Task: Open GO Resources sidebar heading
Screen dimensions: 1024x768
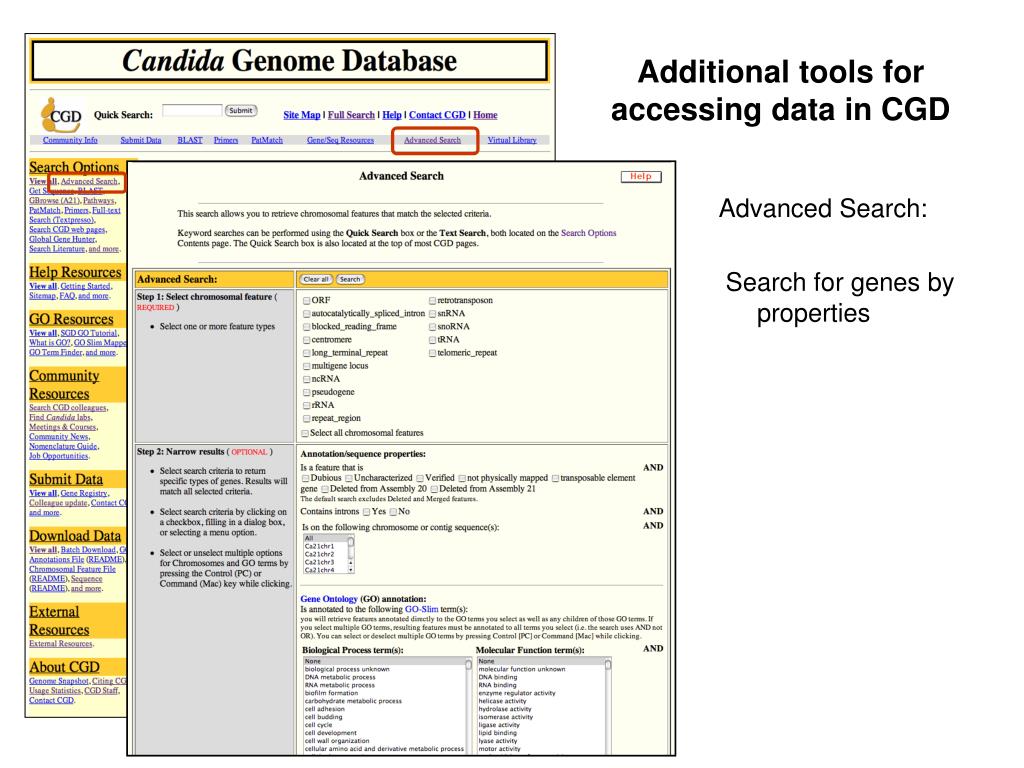Action: click(71, 319)
